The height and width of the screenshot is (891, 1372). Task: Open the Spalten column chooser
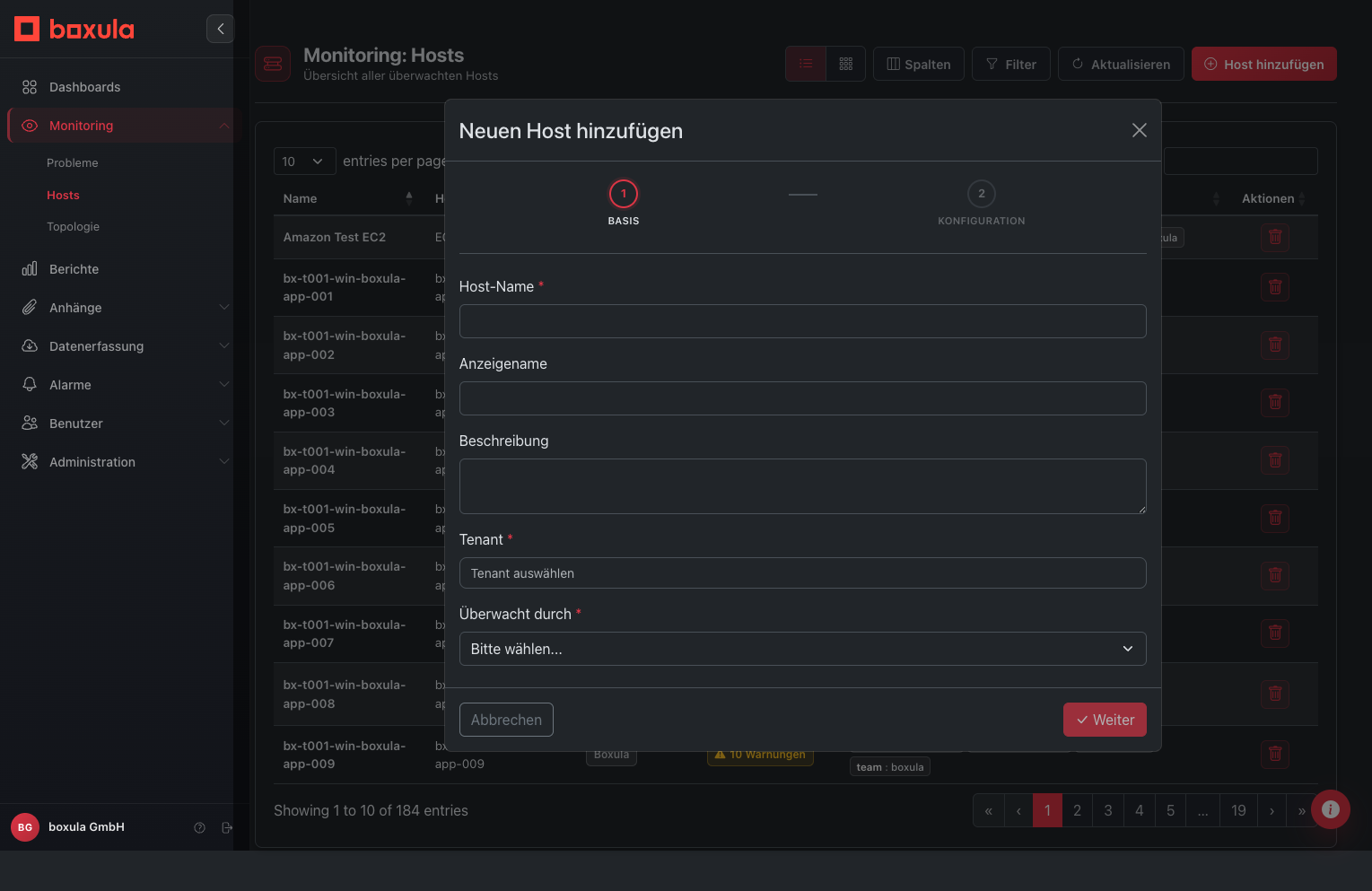click(x=919, y=64)
